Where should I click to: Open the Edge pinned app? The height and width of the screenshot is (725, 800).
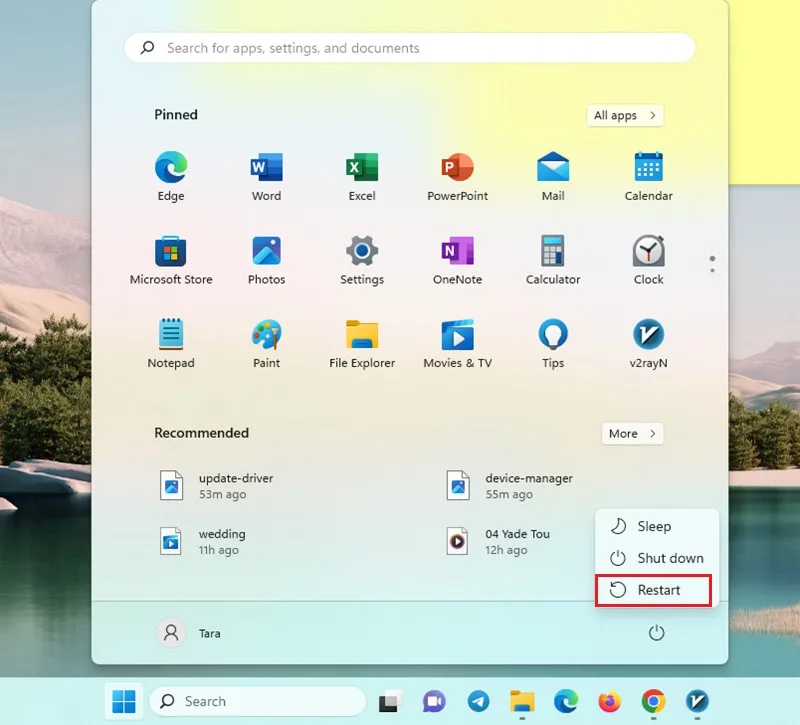(171, 176)
